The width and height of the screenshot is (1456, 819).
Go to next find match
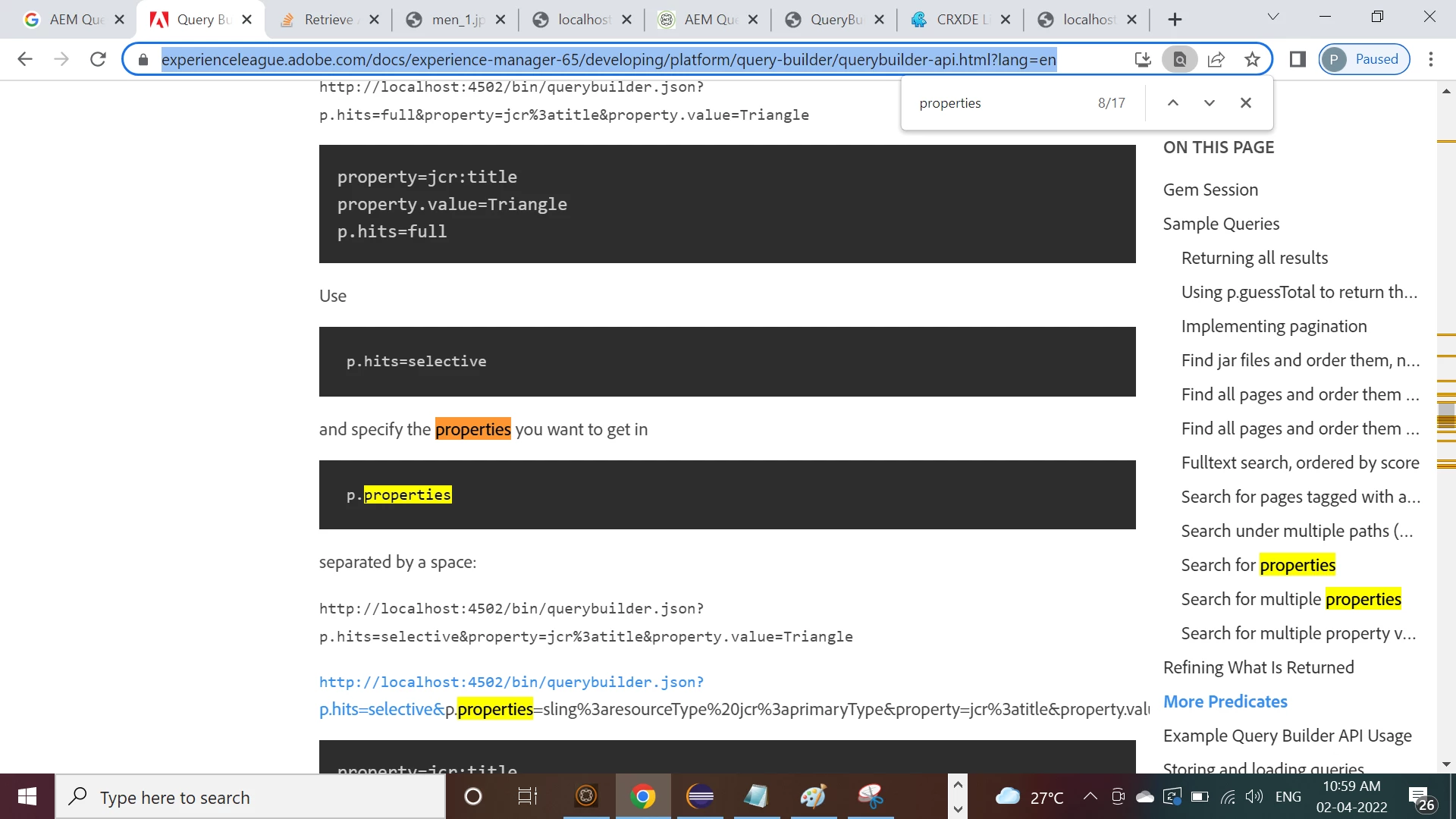pyautogui.click(x=1209, y=103)
